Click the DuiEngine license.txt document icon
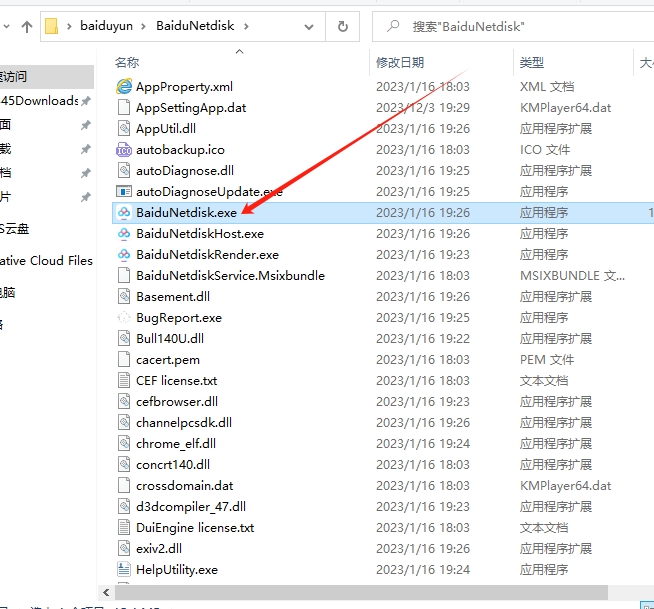The height and width of the screenshot is (609, 654). [x=124, y=528]
